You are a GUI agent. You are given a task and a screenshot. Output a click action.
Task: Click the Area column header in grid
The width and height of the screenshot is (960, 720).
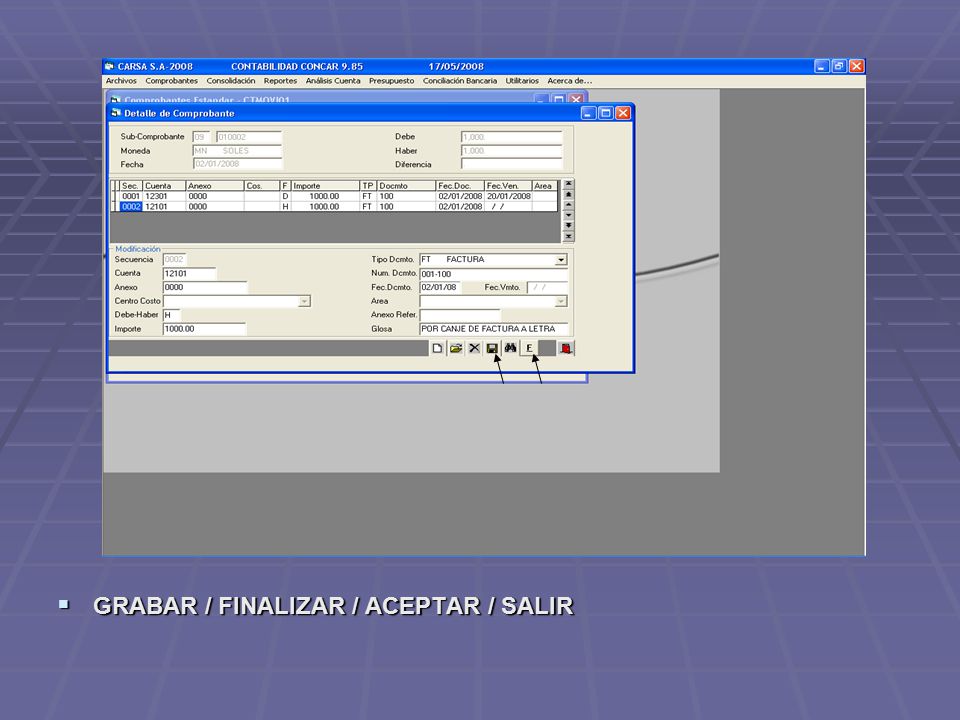[x=544, y=186]
